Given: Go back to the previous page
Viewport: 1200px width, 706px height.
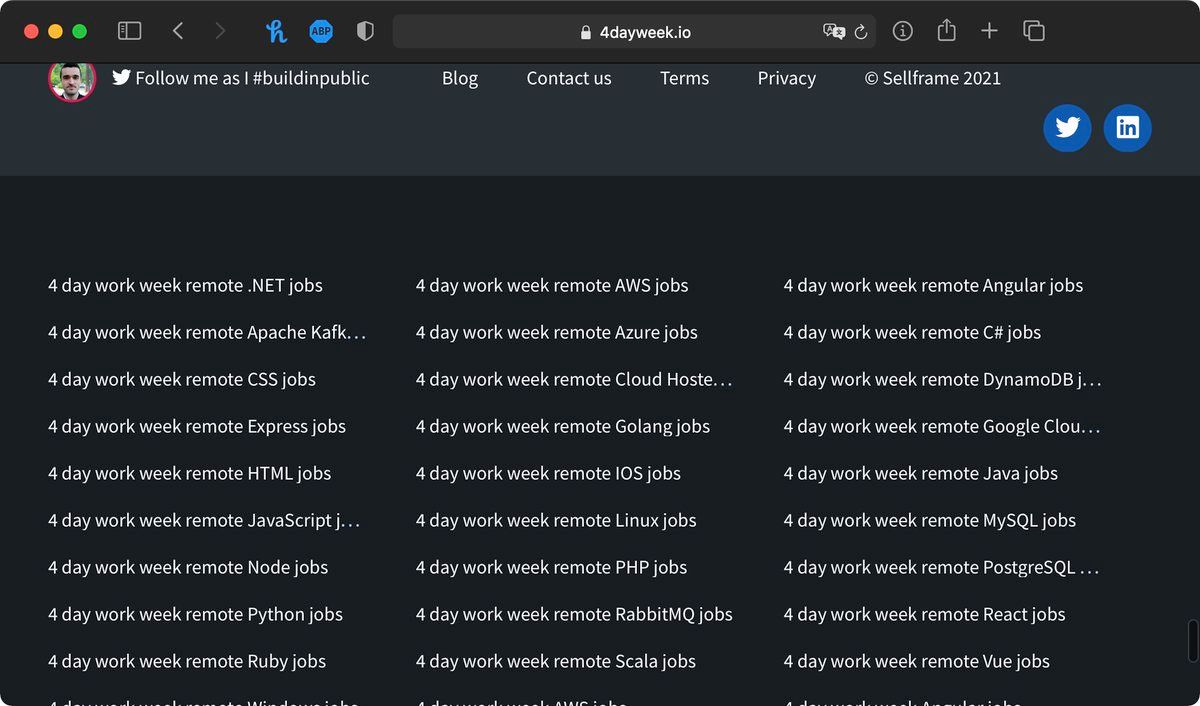Looking at the screenshot, I should 178,31.
